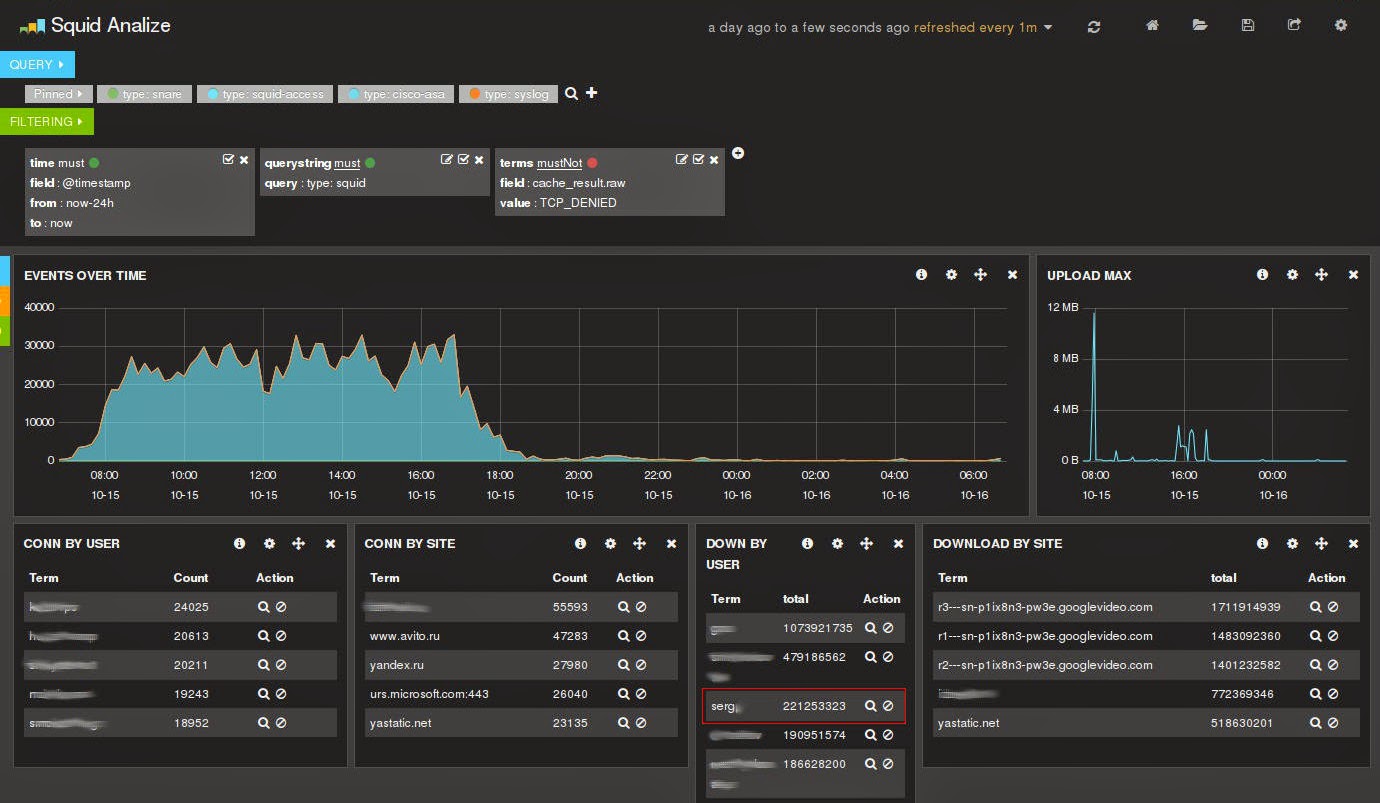Viewport: 1380px width, 803px height.
Task: Collapse the FILTERING section
Action: pyautogui.click(x=46, y=122)
